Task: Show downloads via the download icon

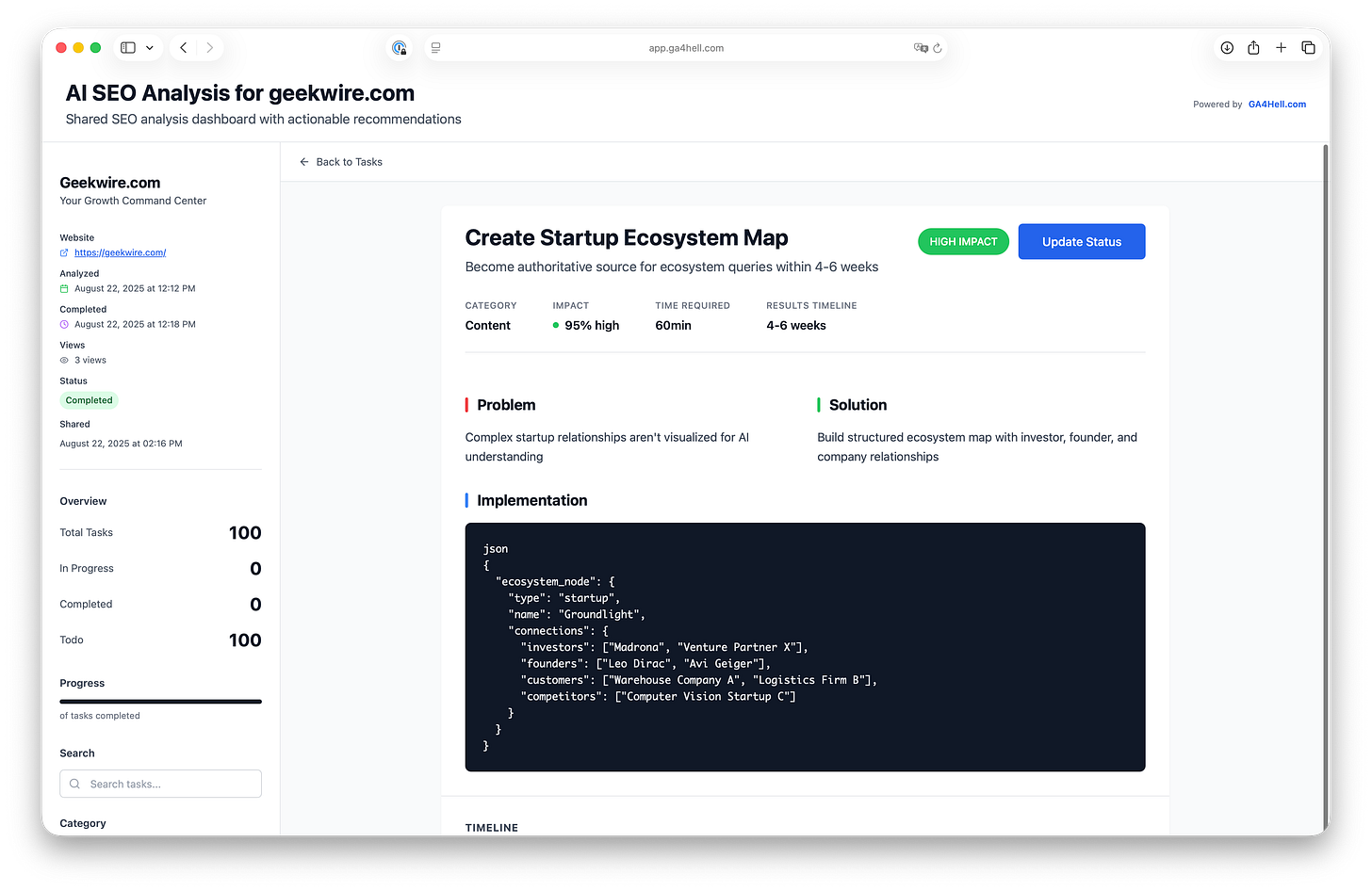Action: [1227, 47]
